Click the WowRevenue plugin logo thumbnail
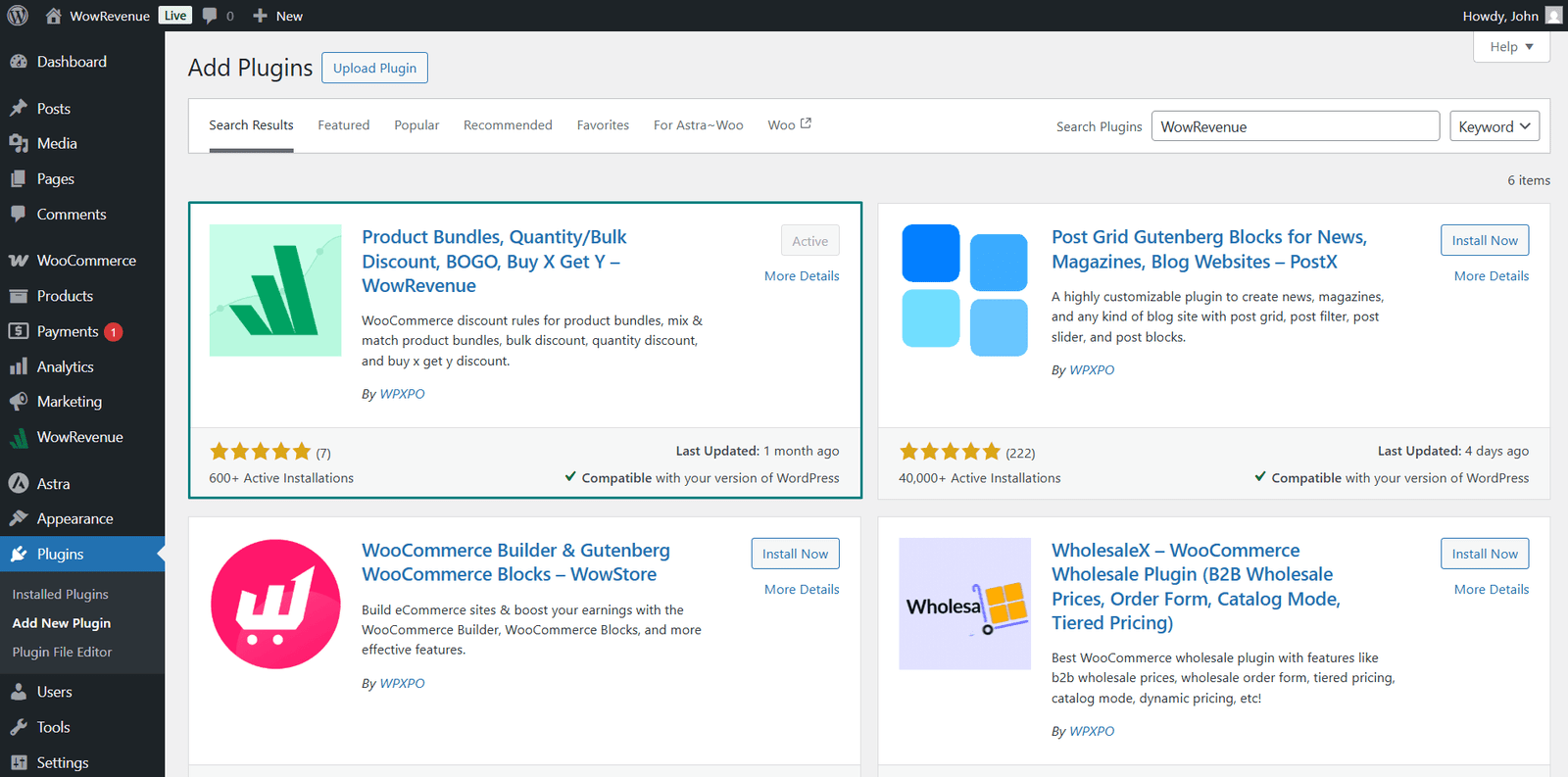Image resolution: width=1568 pixels, height=777 pixels. point(275,290)
